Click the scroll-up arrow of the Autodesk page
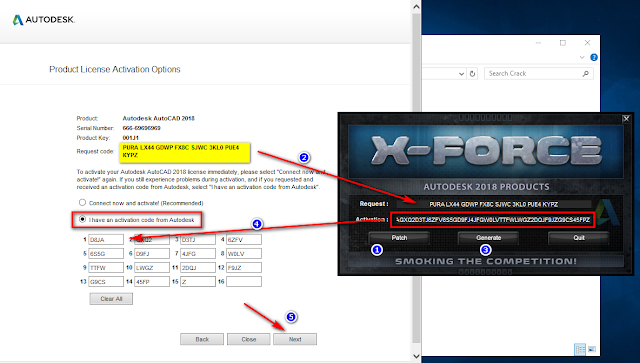The width and height of the screenshot is (640, 363). click(x=416, y=7)
